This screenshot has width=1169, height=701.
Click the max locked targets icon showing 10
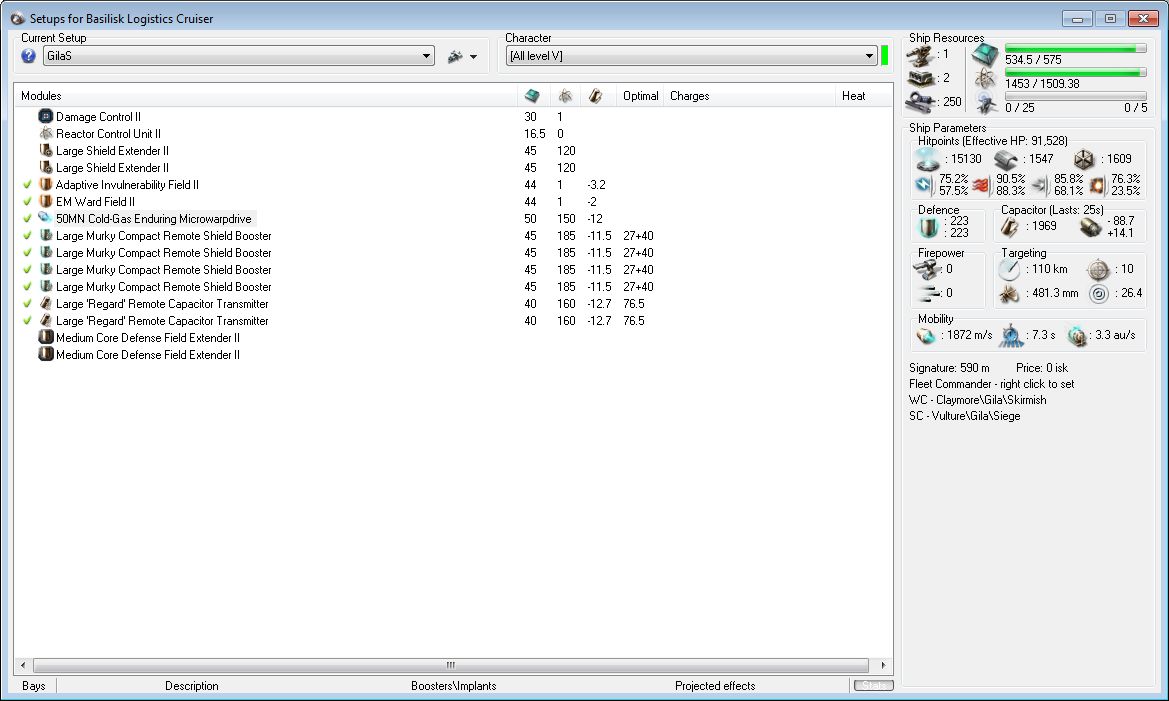[1098, 269]
